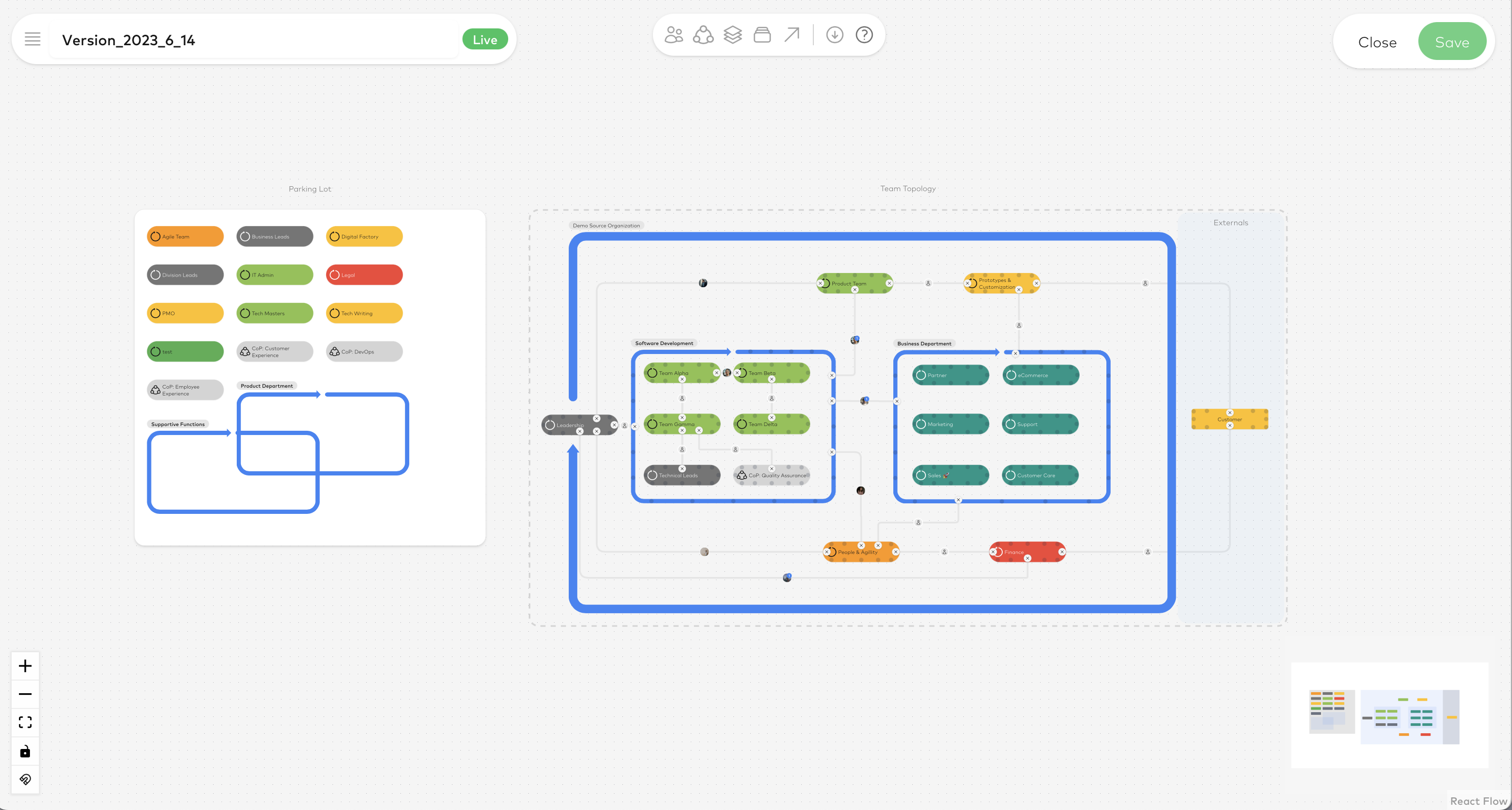Click the layers stack icon
Image resolution: width=1512 pixels, height=810 pixels.
[732, 35]
